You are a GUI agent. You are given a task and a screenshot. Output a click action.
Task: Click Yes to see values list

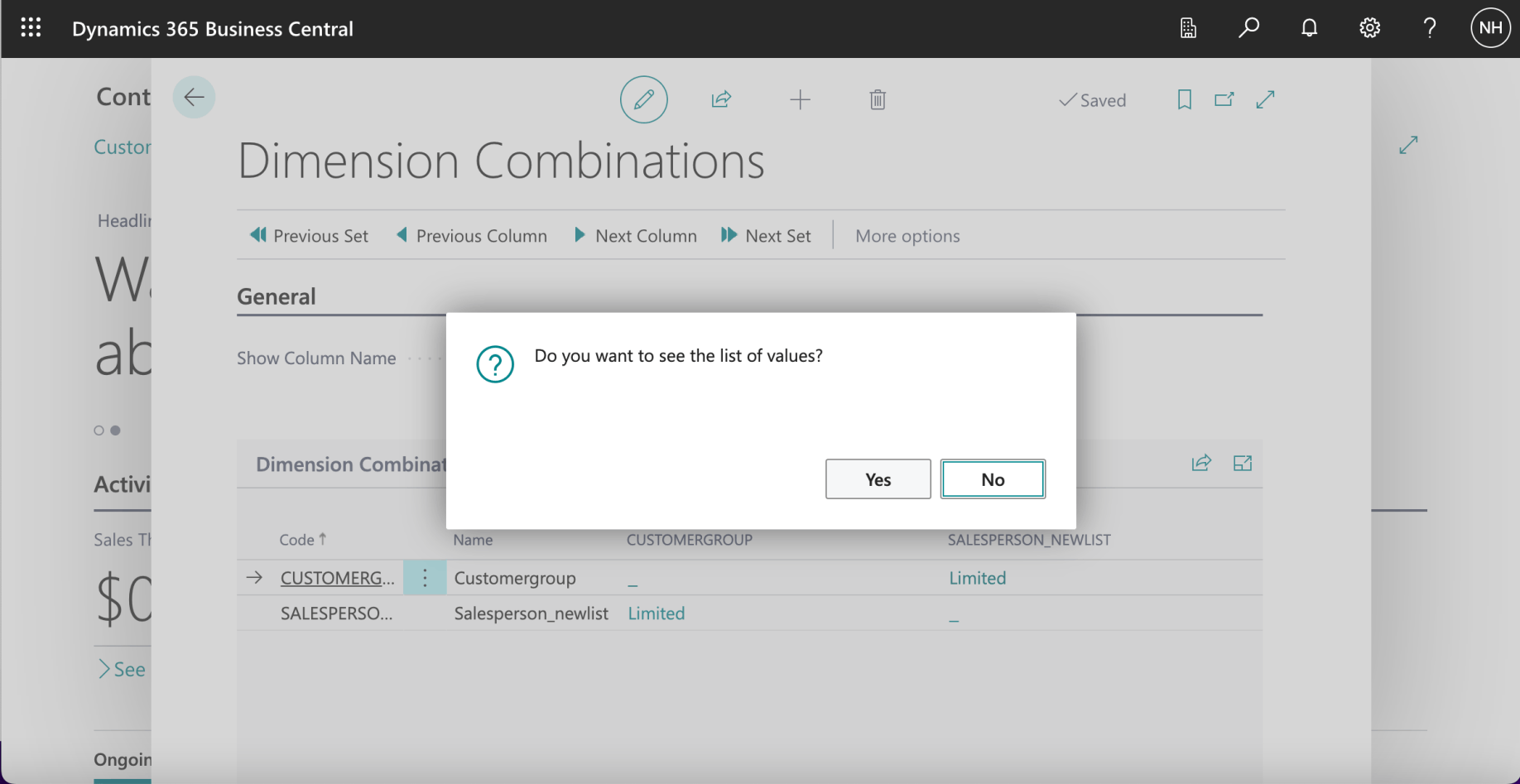878,479
